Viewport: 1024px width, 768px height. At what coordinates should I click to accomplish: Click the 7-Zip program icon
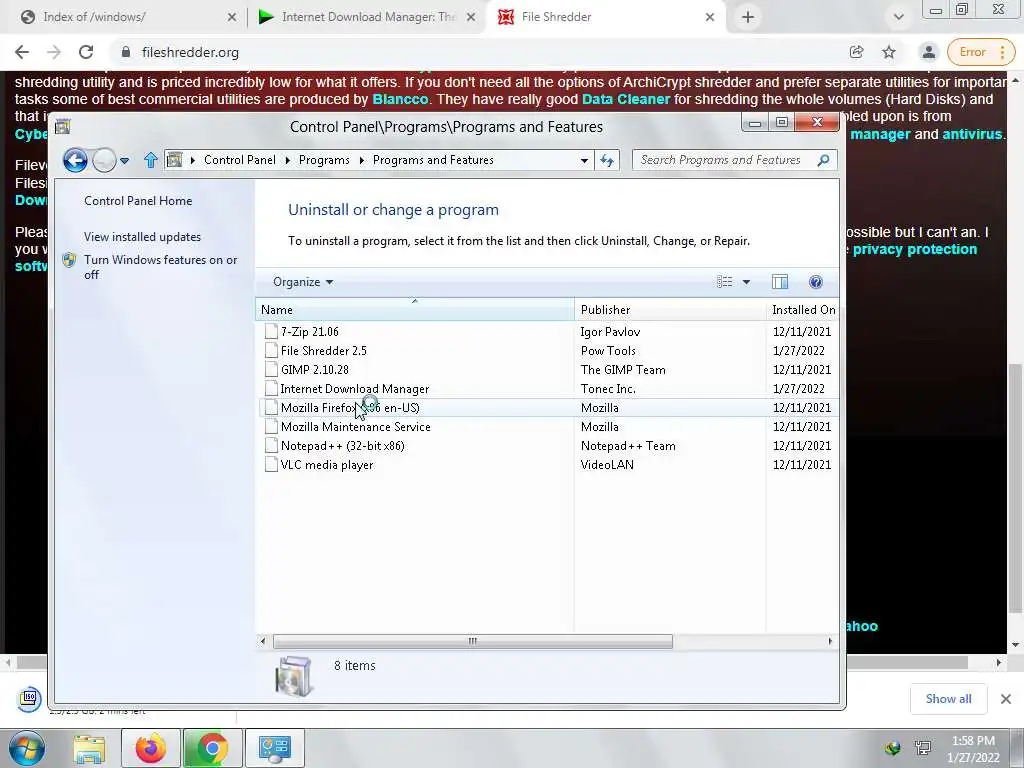271,332
